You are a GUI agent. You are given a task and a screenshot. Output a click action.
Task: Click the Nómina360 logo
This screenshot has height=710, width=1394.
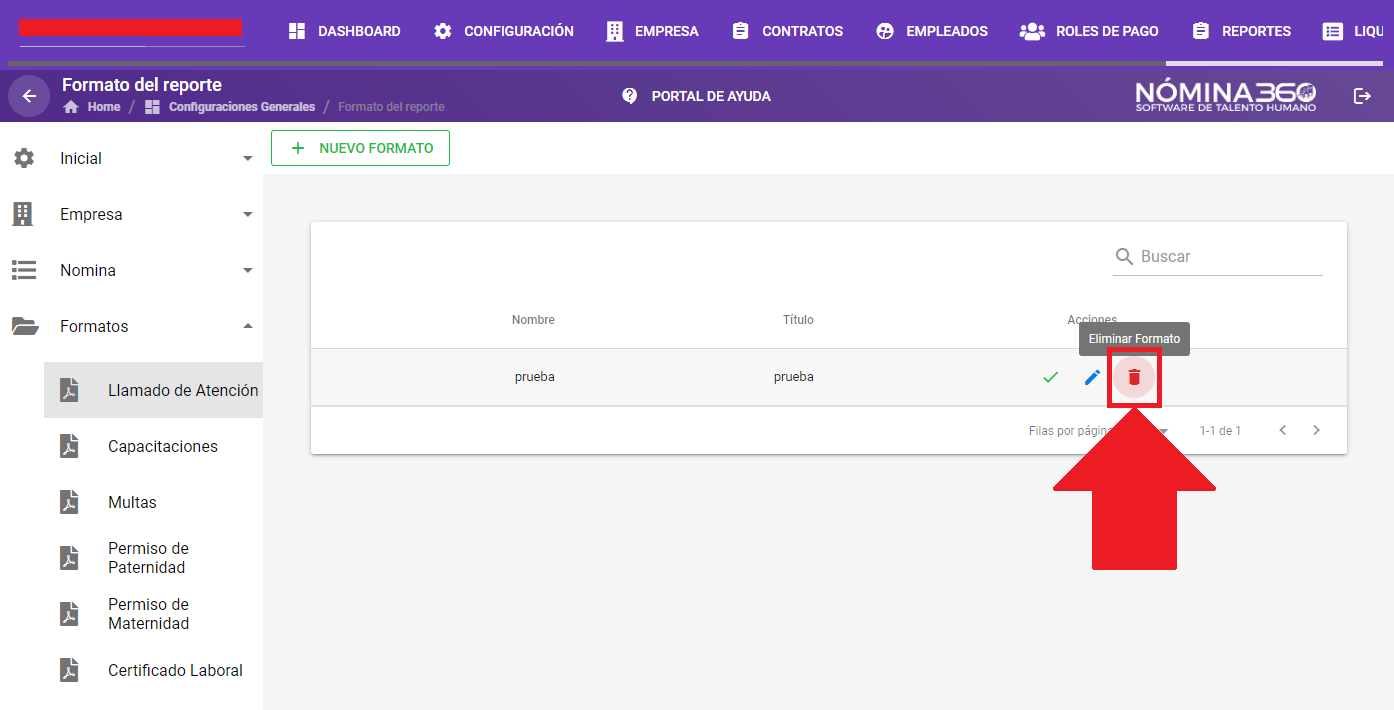[1226, 96]
